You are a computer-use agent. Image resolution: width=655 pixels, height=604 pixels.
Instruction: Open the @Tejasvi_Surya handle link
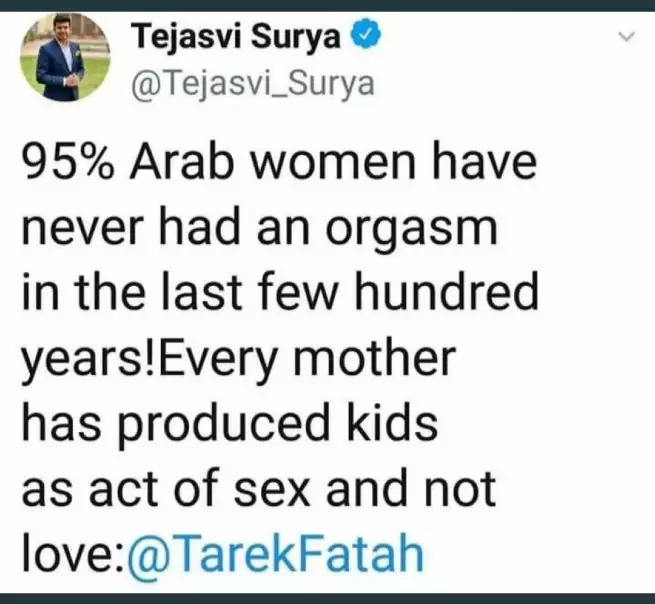(253, 84)
